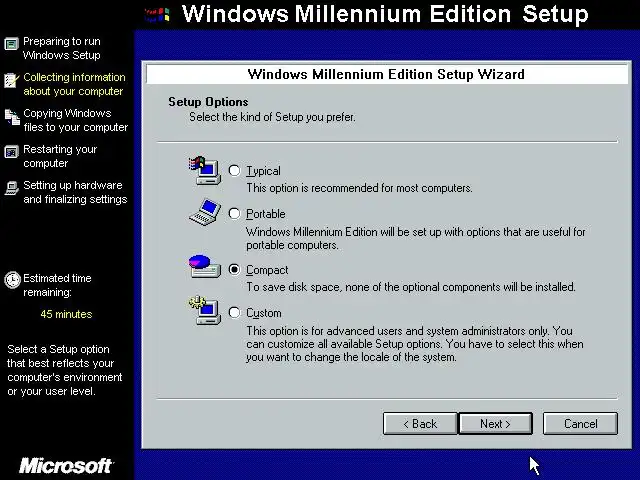Click the Estimated time clock icon

click(12, 280)
